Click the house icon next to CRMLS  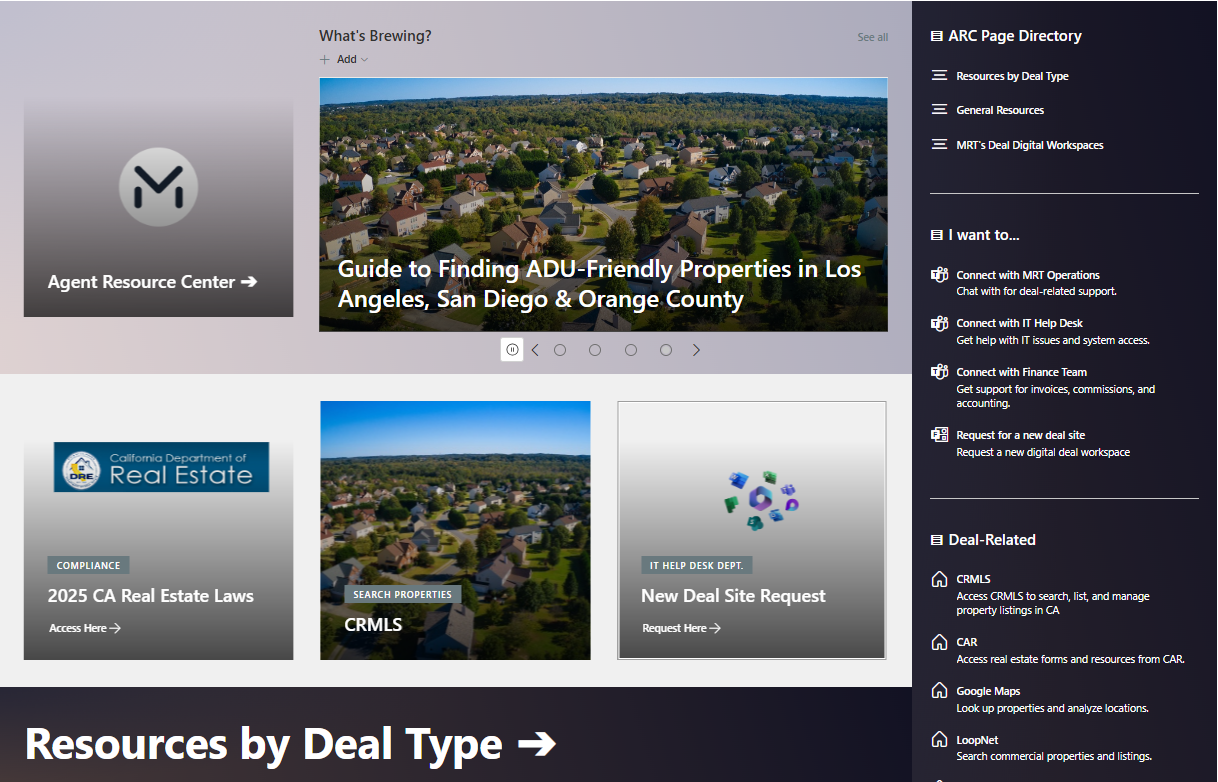point(939,579)
